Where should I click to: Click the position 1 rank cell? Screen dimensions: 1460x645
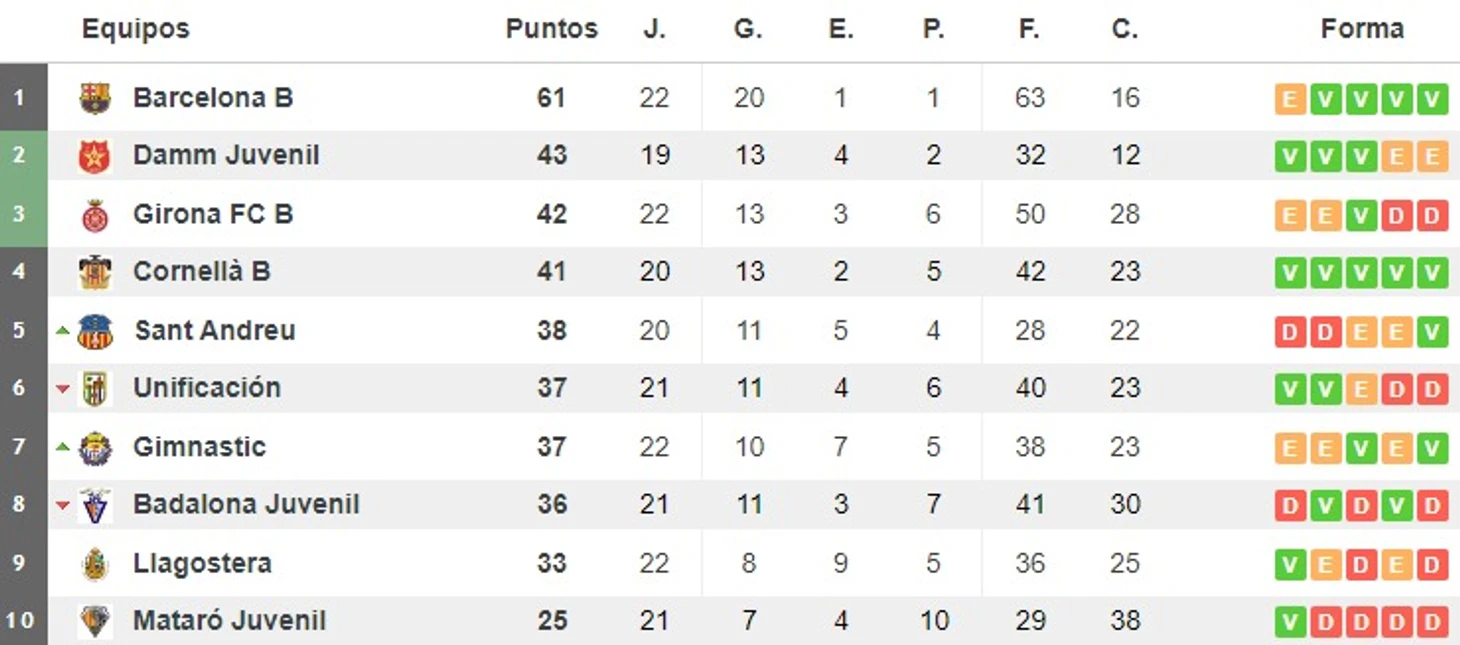click(23, 97)
